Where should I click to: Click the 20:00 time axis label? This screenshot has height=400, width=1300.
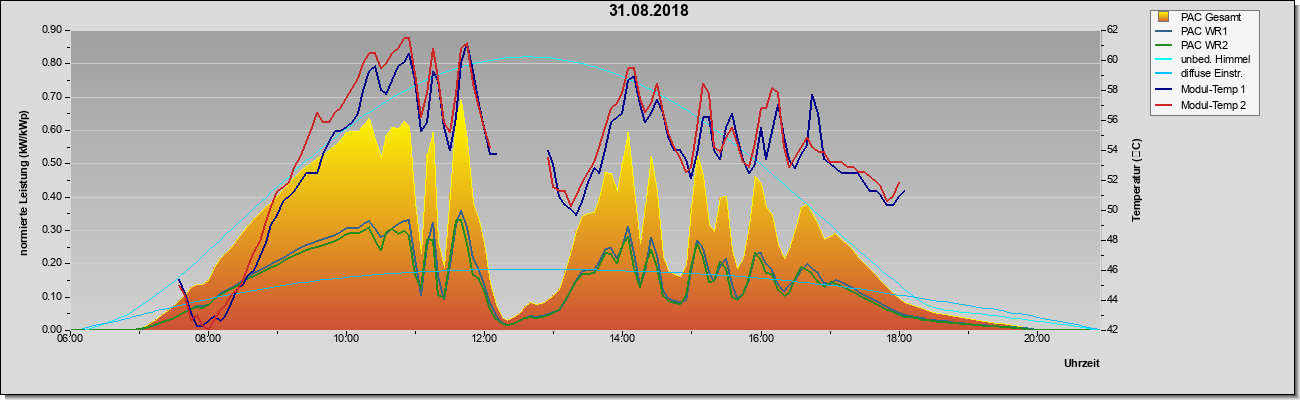pos(1037,338)
